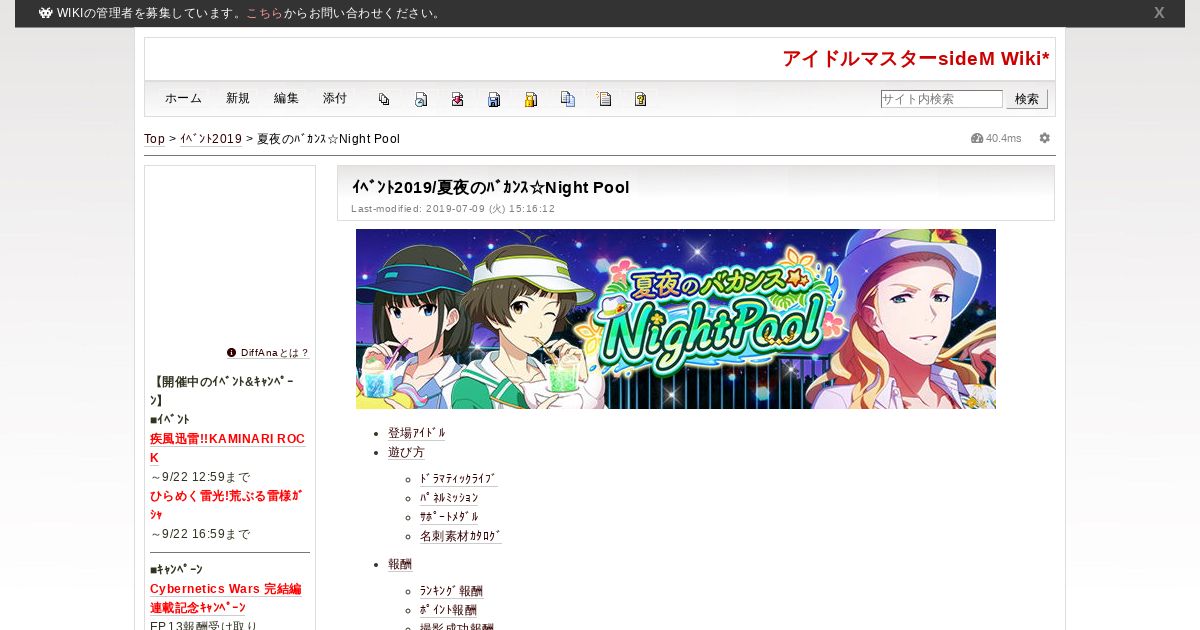Click the padlock freeze page icon
The height and width of the screenshot is (630, 1200).
click(531, 99)
